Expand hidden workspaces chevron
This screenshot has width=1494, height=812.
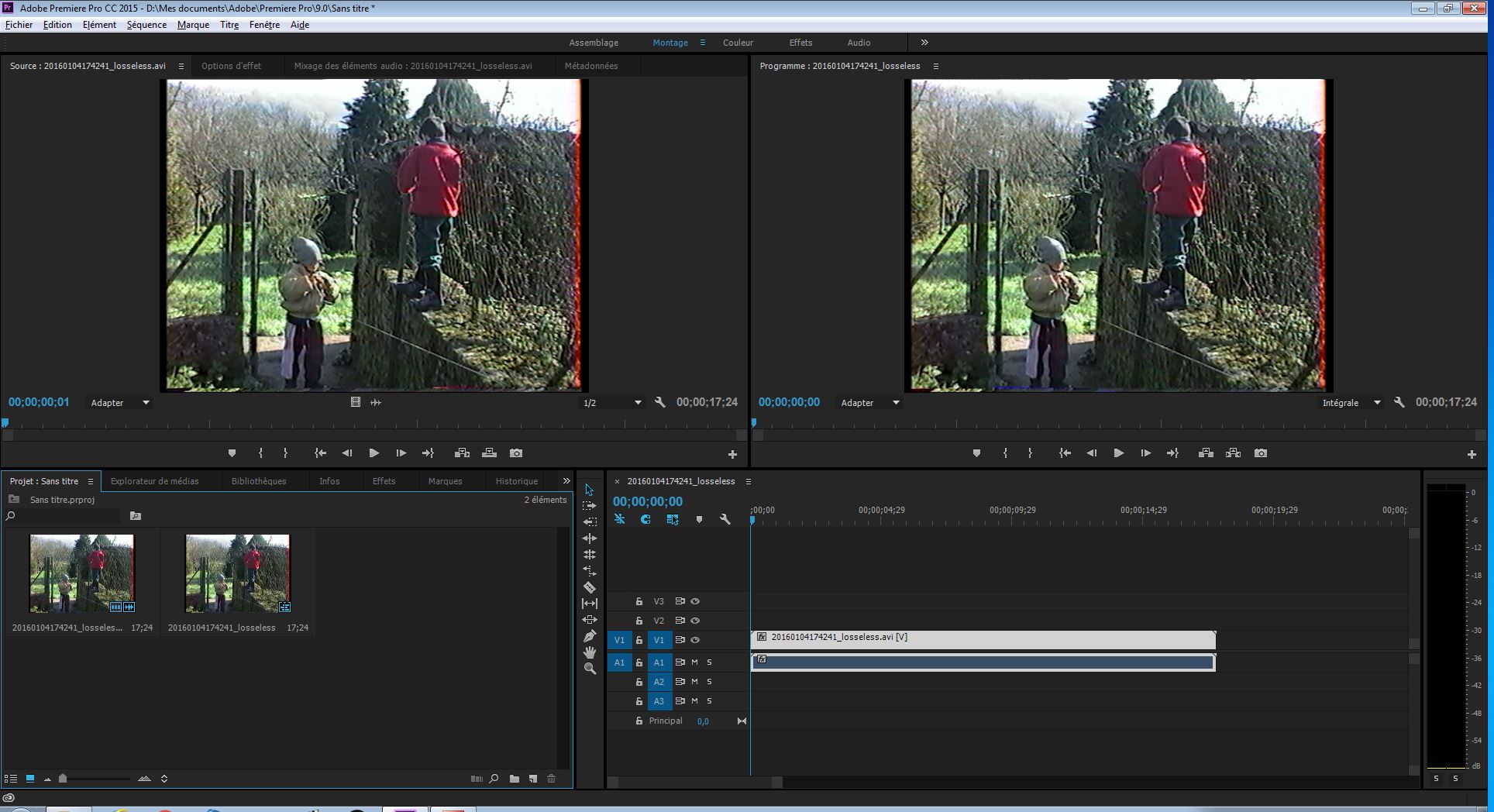pos(924,43)
